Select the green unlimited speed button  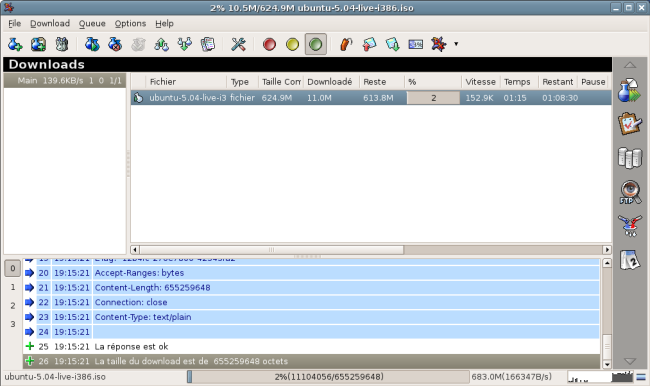pos(316,44)
